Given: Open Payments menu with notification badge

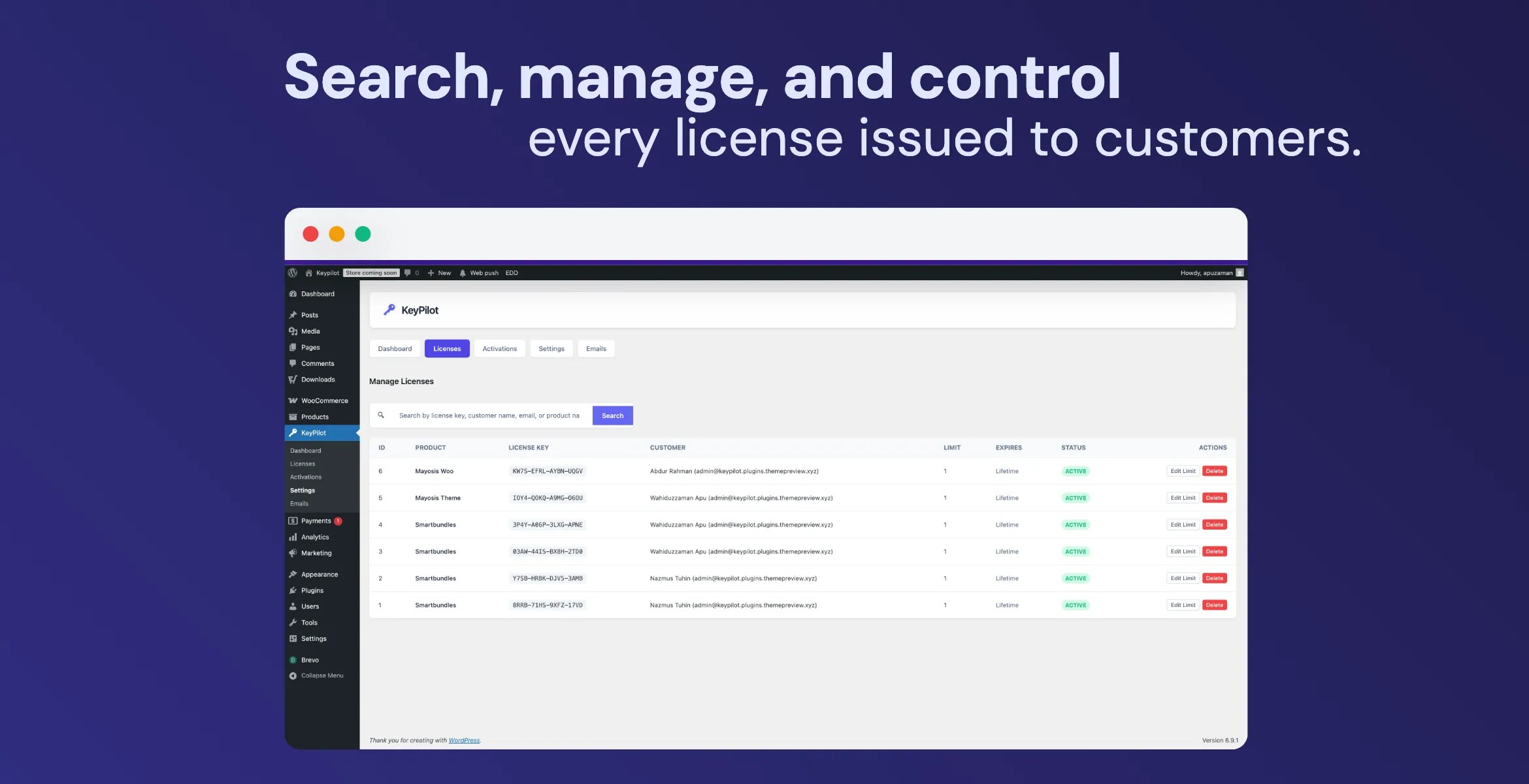Looking at the screenshot, I should coord(316,521).
